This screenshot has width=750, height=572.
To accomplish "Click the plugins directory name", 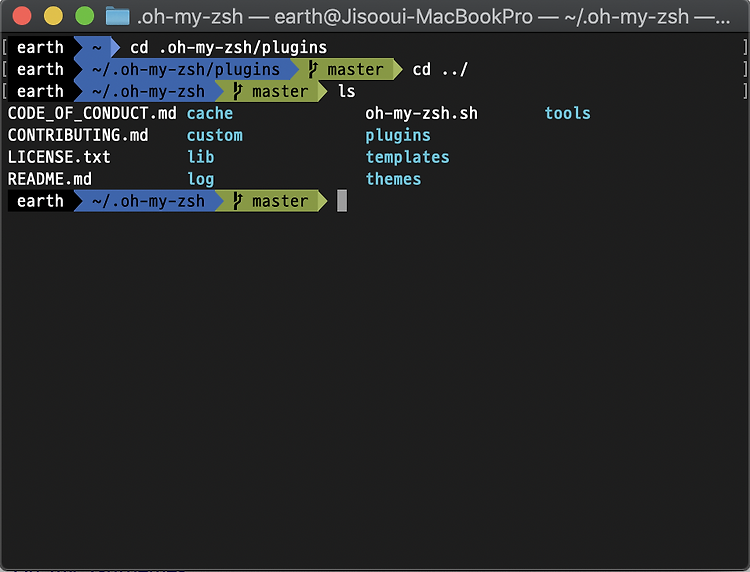I will (x=398, y=136).
